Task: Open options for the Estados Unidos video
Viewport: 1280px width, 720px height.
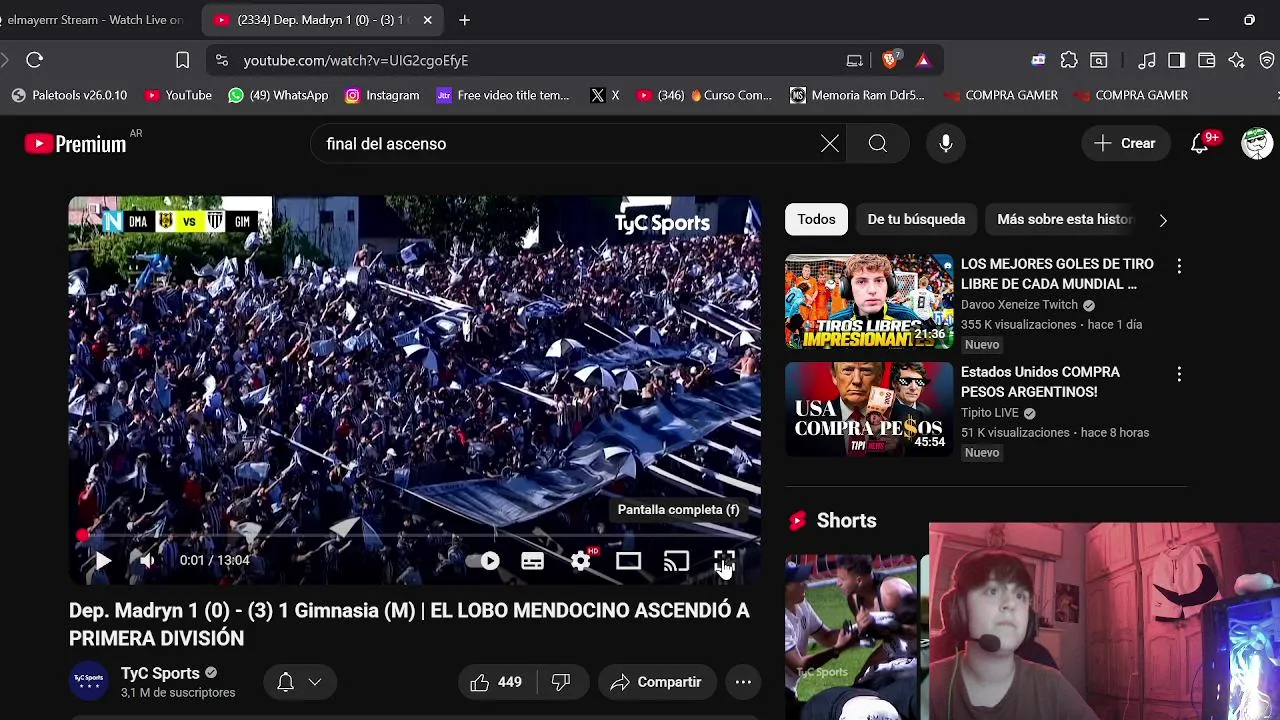Action: pyautogui.click(x=1179, y=374)
